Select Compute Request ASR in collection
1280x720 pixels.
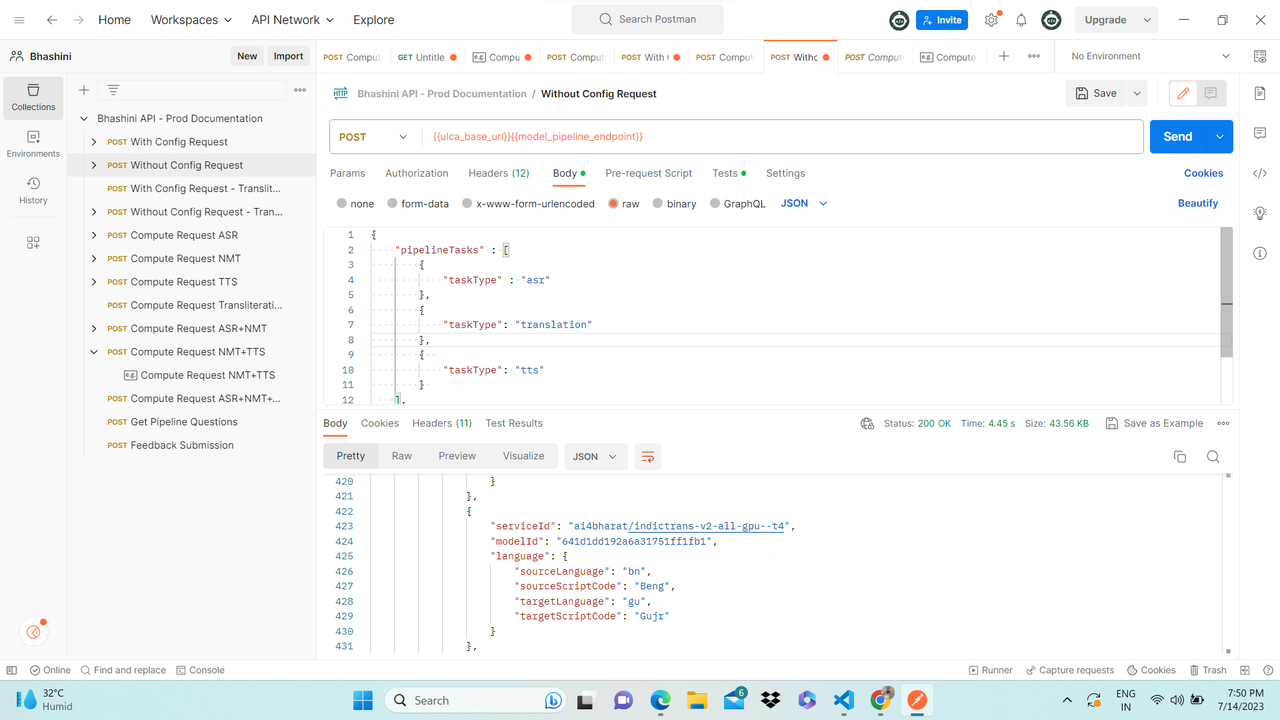coord(184,235)
